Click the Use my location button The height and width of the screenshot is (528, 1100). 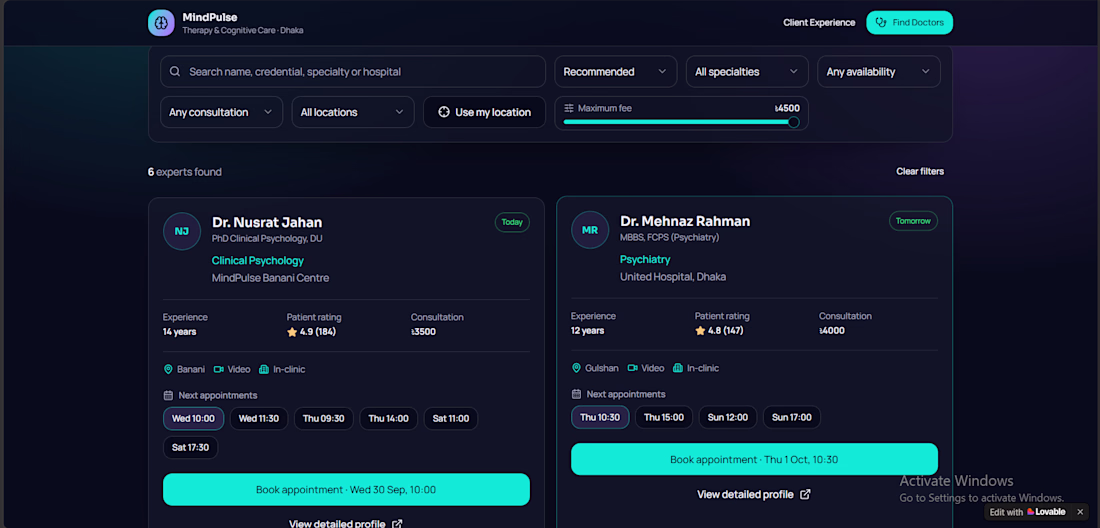pos(484,112)
